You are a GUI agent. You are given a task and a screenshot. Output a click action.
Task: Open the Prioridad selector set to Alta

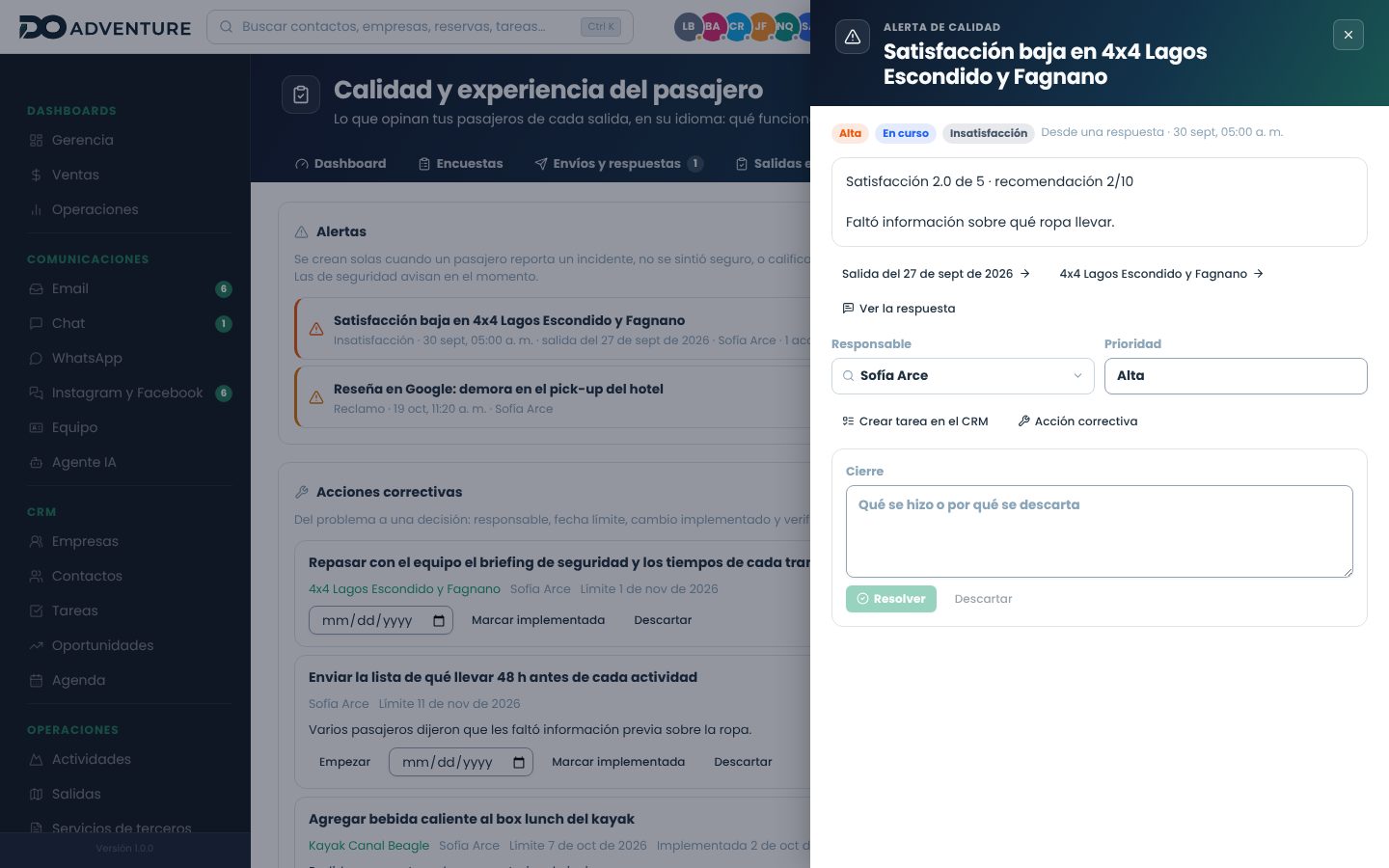click(1236, 376)
